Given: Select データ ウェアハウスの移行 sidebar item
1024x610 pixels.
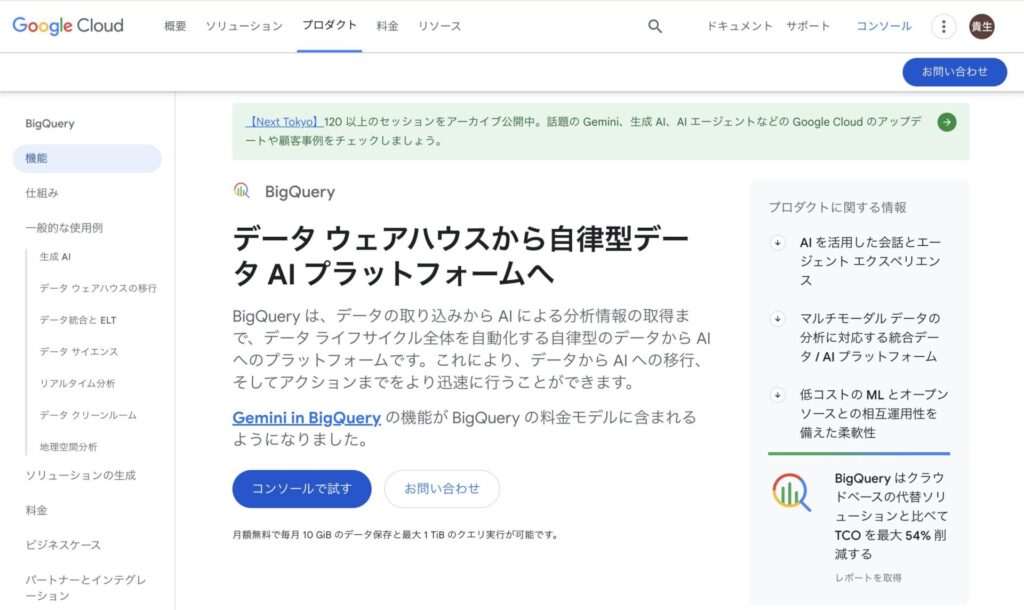Looking at the screenshot, I should pos(98,288).
